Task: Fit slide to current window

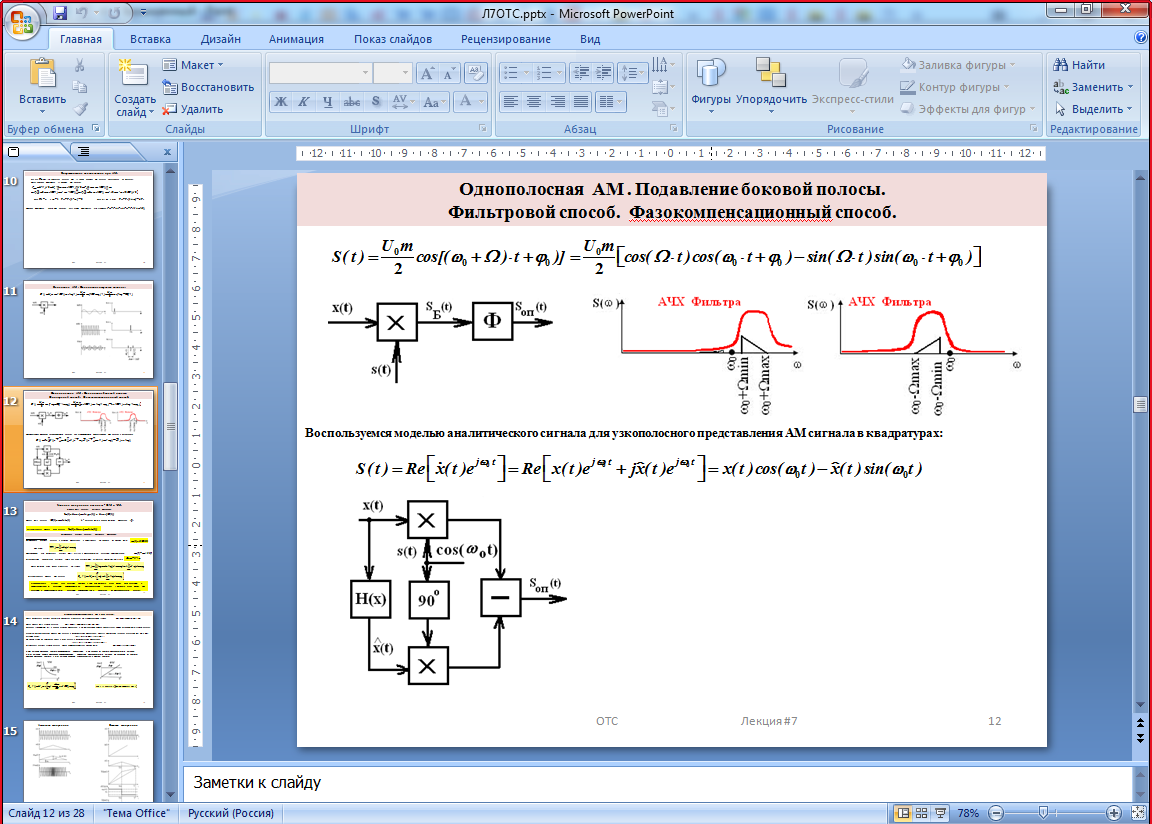Action: tap(1137, 813)
